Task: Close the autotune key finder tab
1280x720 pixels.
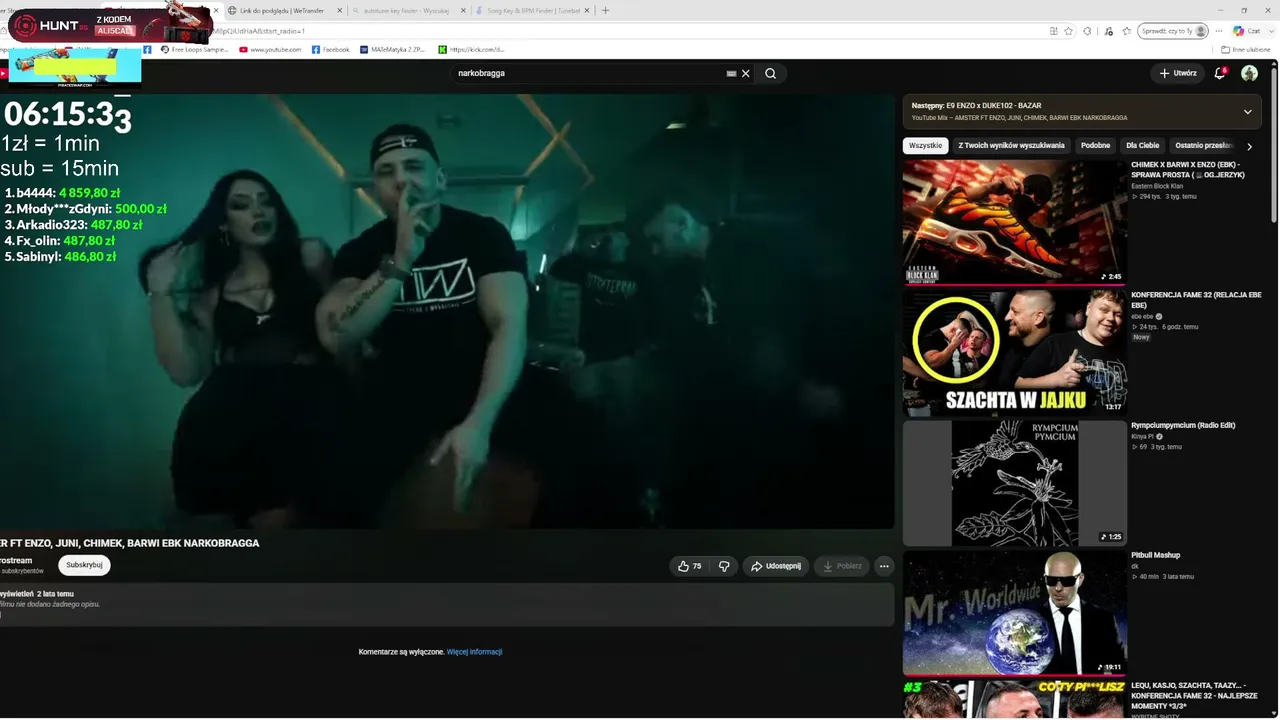Action: (x=465, y=10)
